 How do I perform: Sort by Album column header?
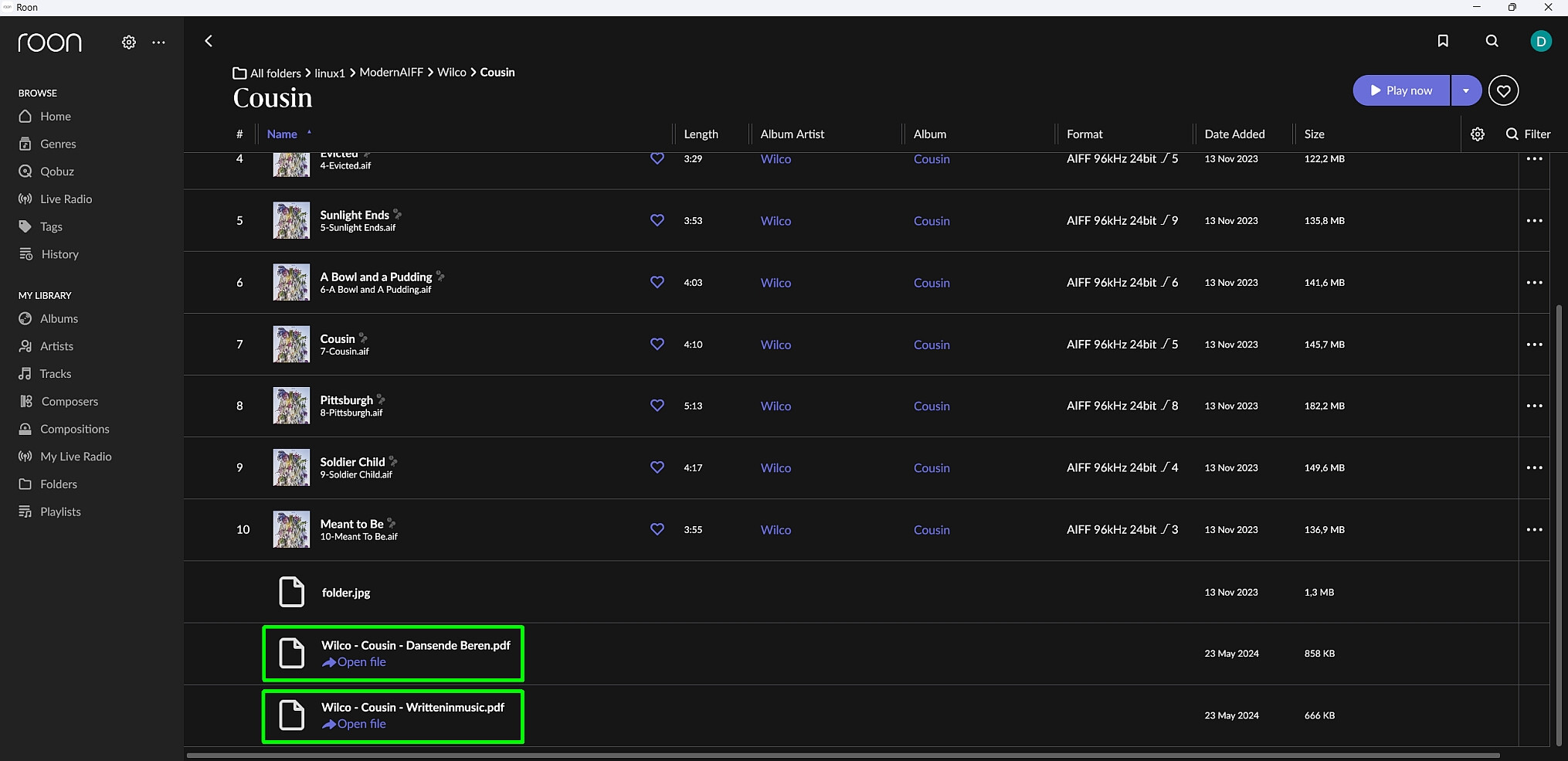pyautogui.click(x=929, y=134)
